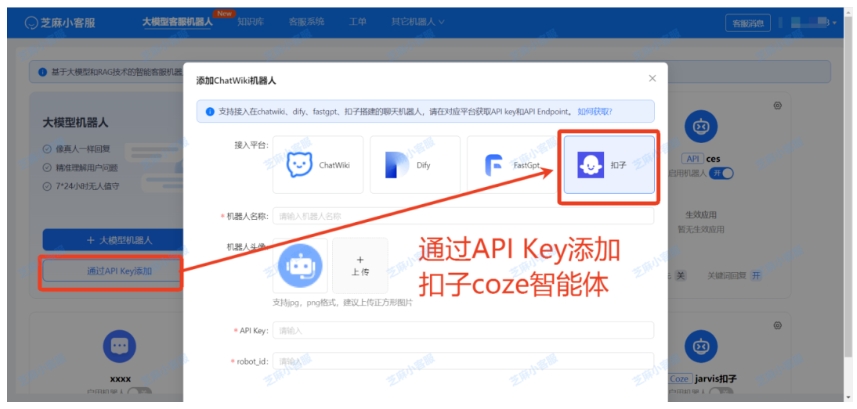This screenshot has height=409, width=857.
Task: Click the 客服消息 button
Action: click(x=748, y=23)
